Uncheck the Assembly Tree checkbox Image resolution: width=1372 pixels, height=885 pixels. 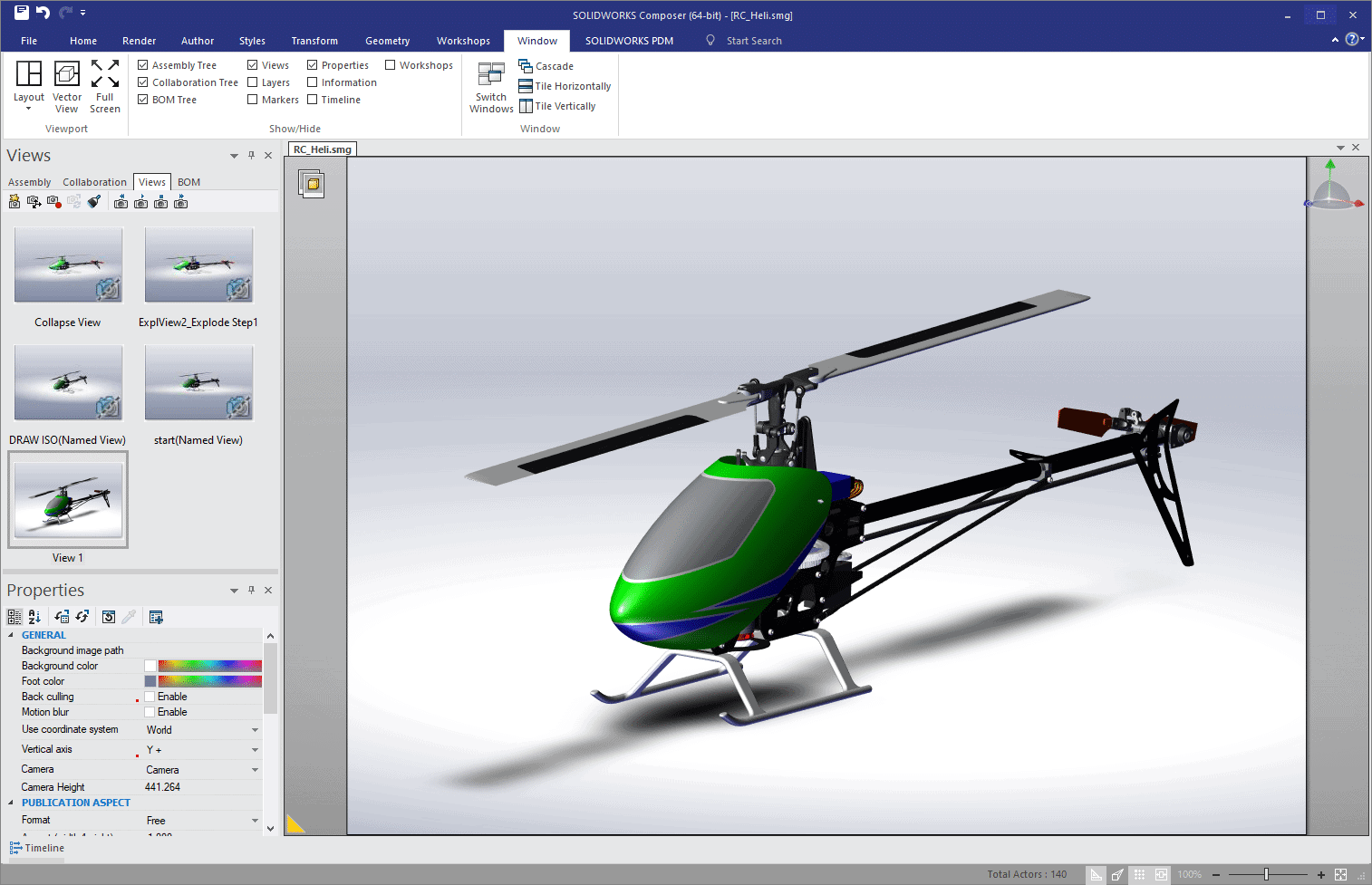pos(143,65)
